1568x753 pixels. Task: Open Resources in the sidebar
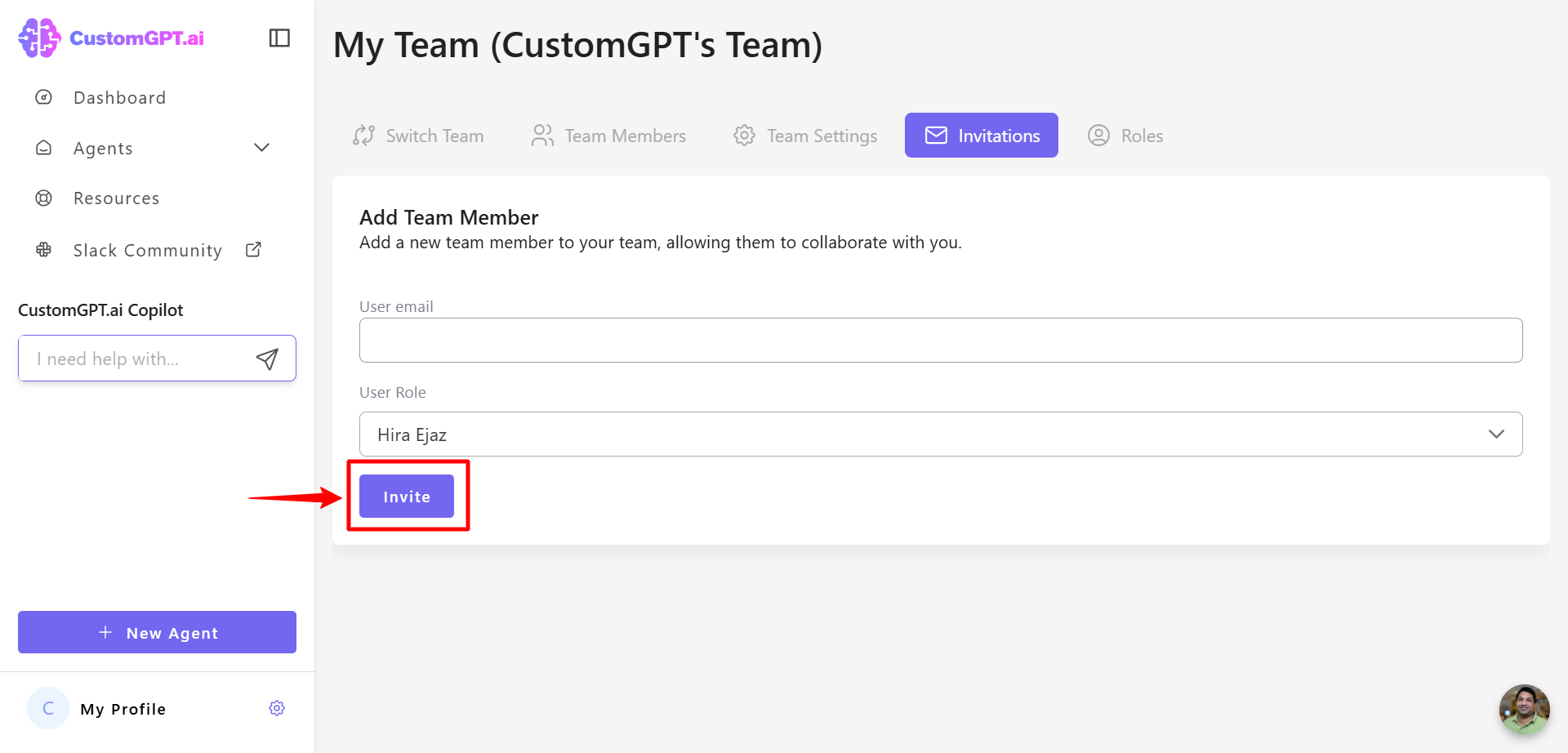[117, 198]
